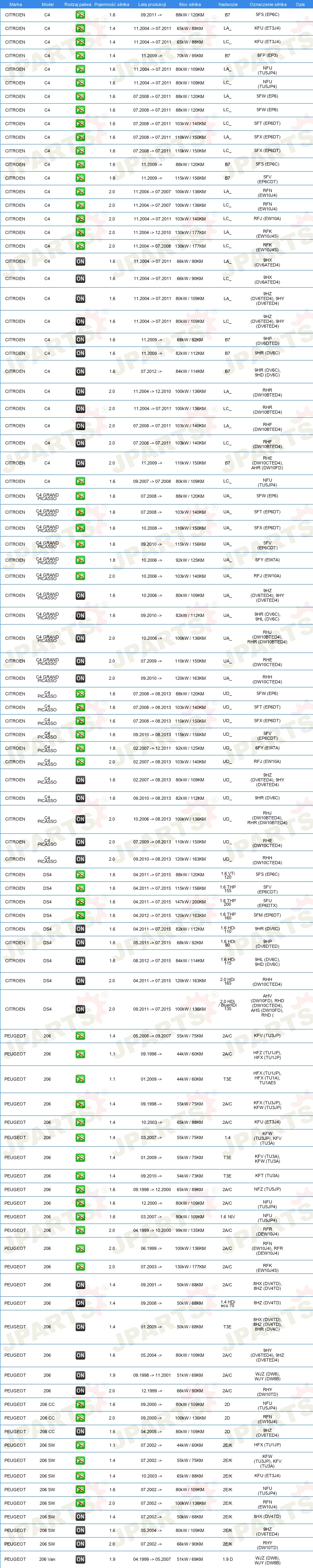Click the KFT (TU3A) engine code cell

coord(267,1176)
